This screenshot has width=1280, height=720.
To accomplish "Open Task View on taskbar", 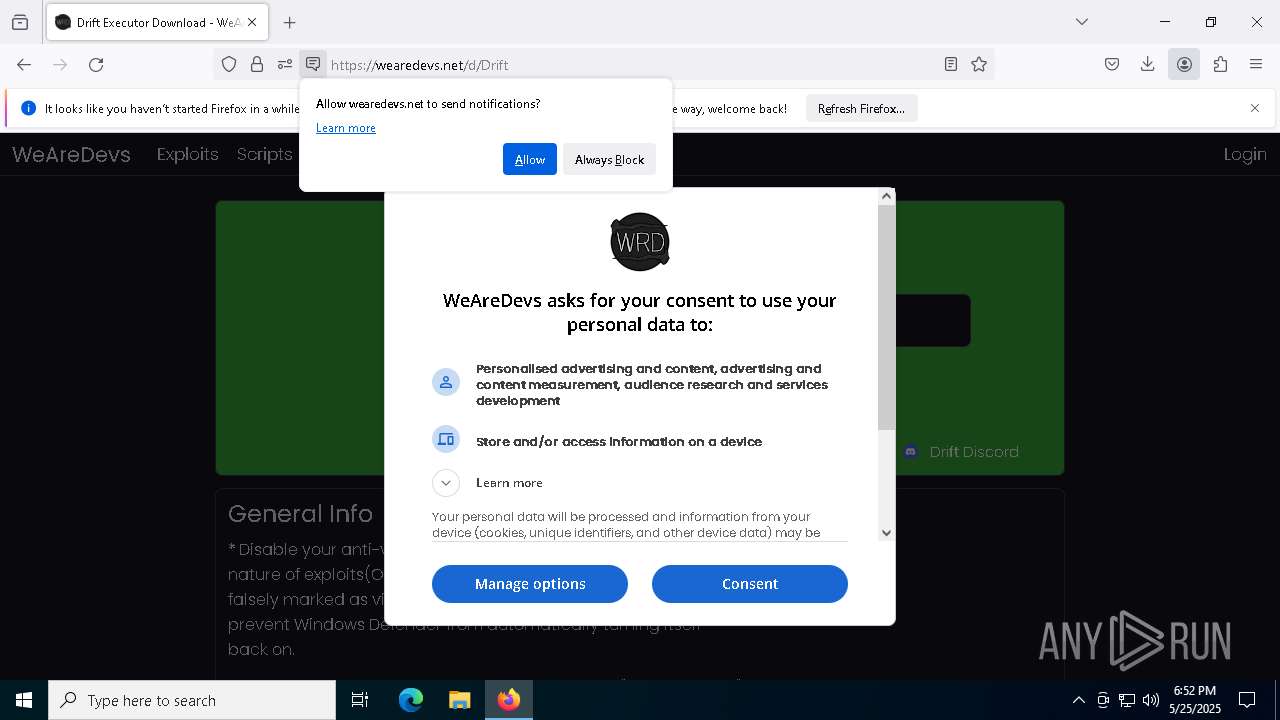I will [360, 700].
